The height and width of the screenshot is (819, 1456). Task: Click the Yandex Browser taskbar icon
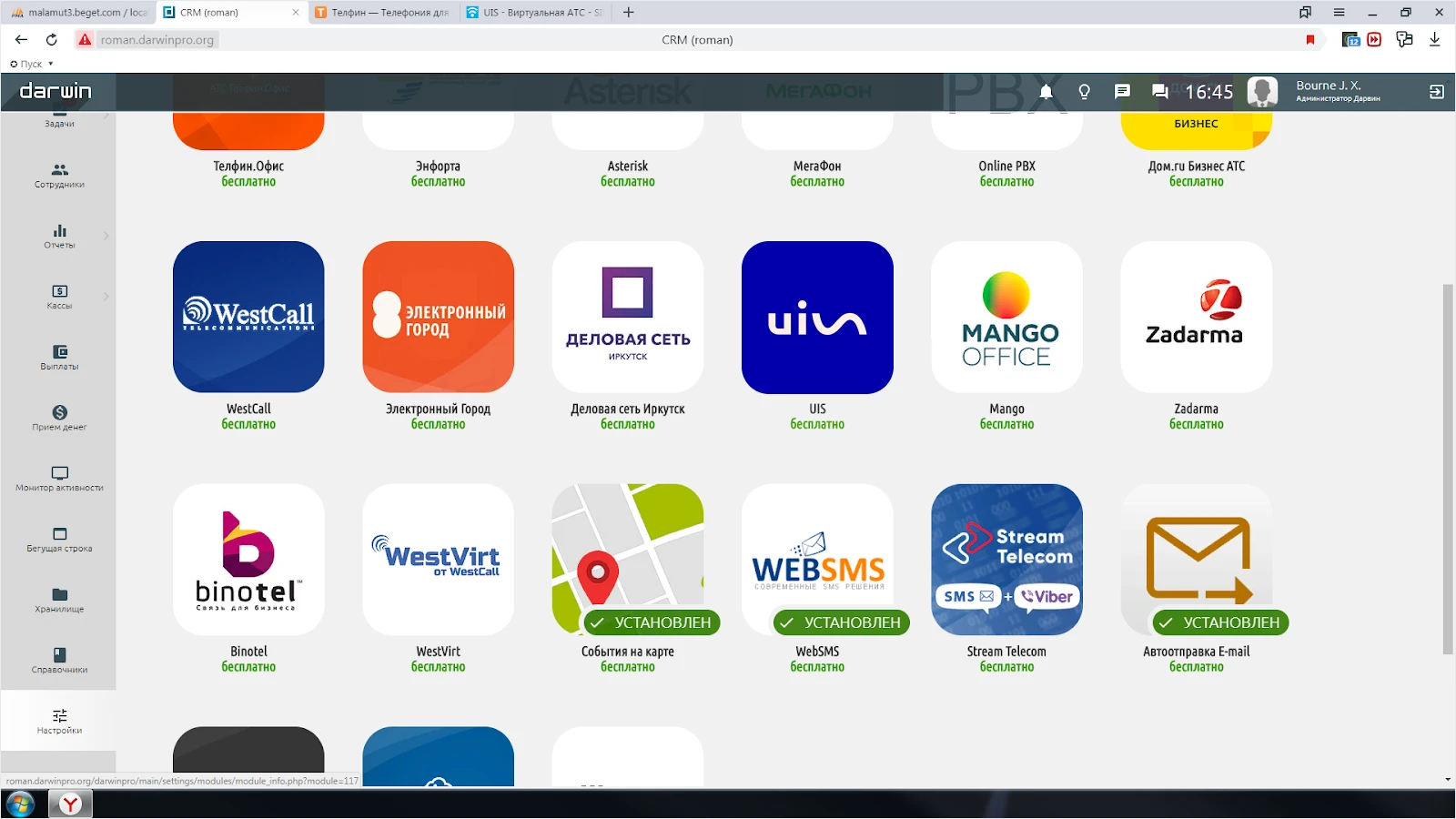70,804
